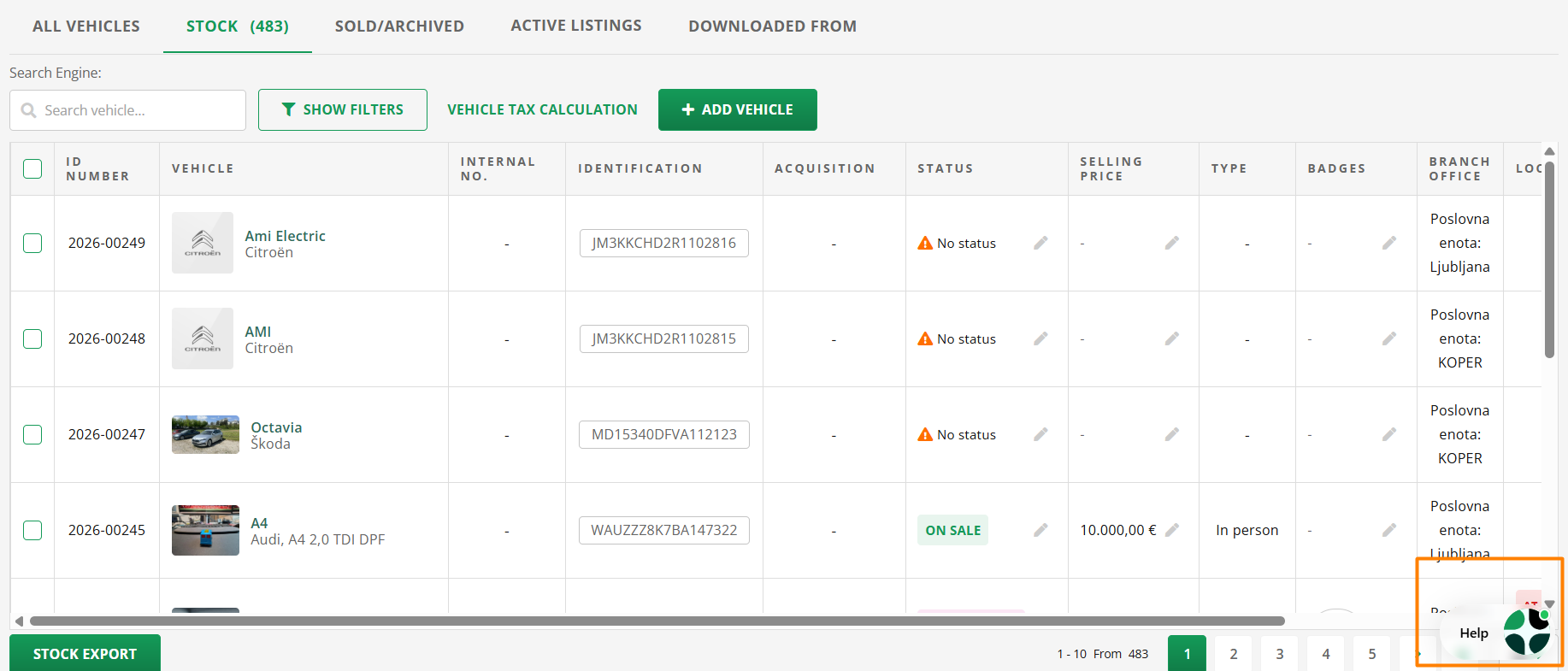Viewport: 1568px width, 671px height.
Task: Show the vehicle filters
Action: (343, 109)
